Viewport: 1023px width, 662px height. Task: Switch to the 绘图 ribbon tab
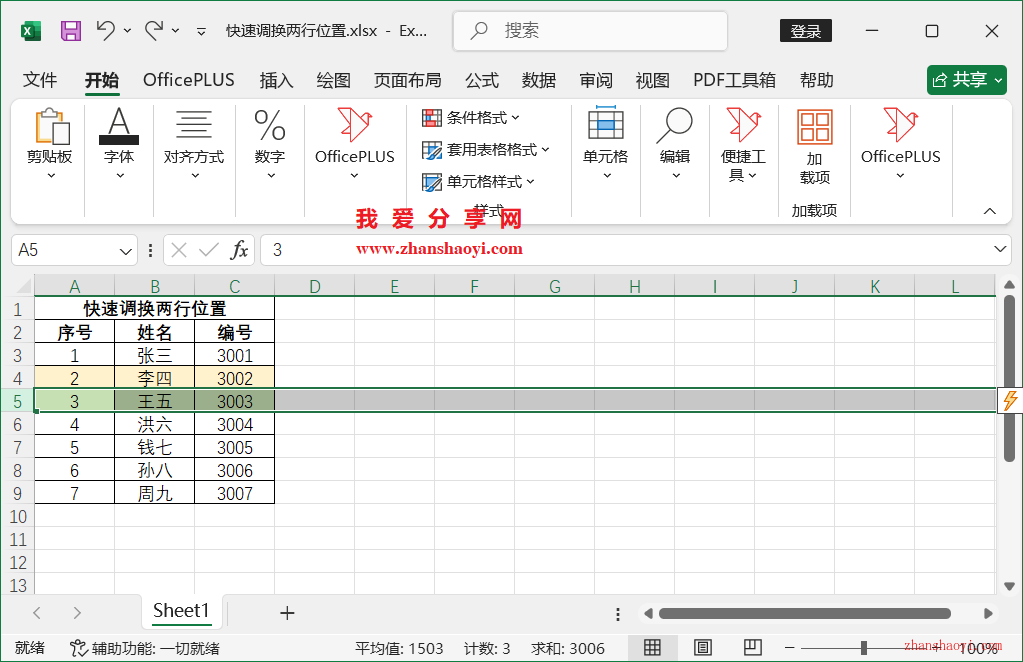click(333, 80)
